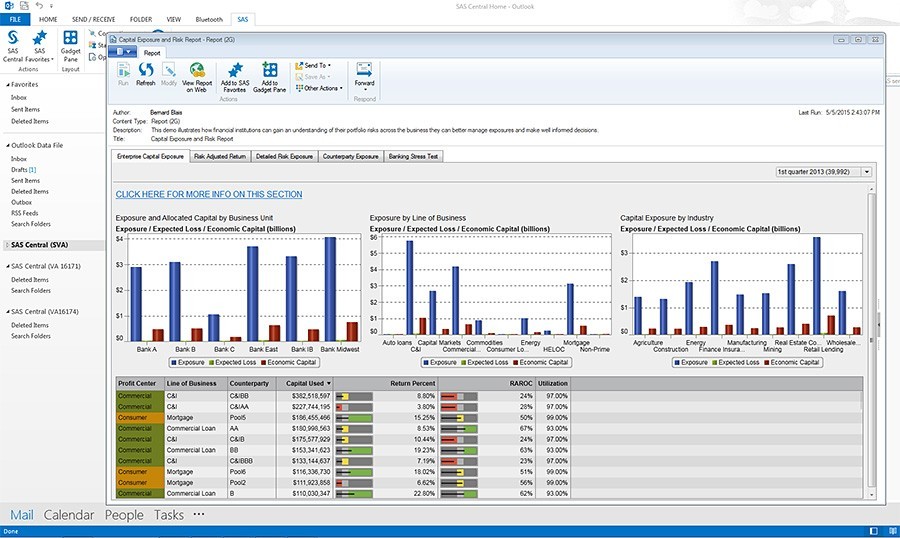Collapse the Favorites folder group

point(5,86)
